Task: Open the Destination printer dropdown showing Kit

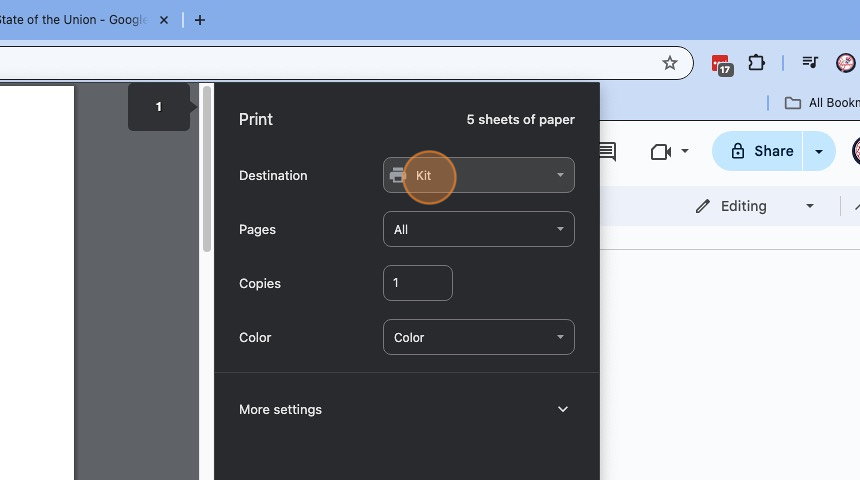Action: 478,175
